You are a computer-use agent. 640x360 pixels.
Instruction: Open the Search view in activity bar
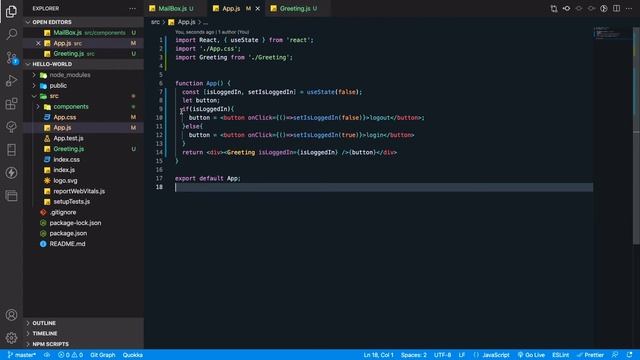point(11,34)
